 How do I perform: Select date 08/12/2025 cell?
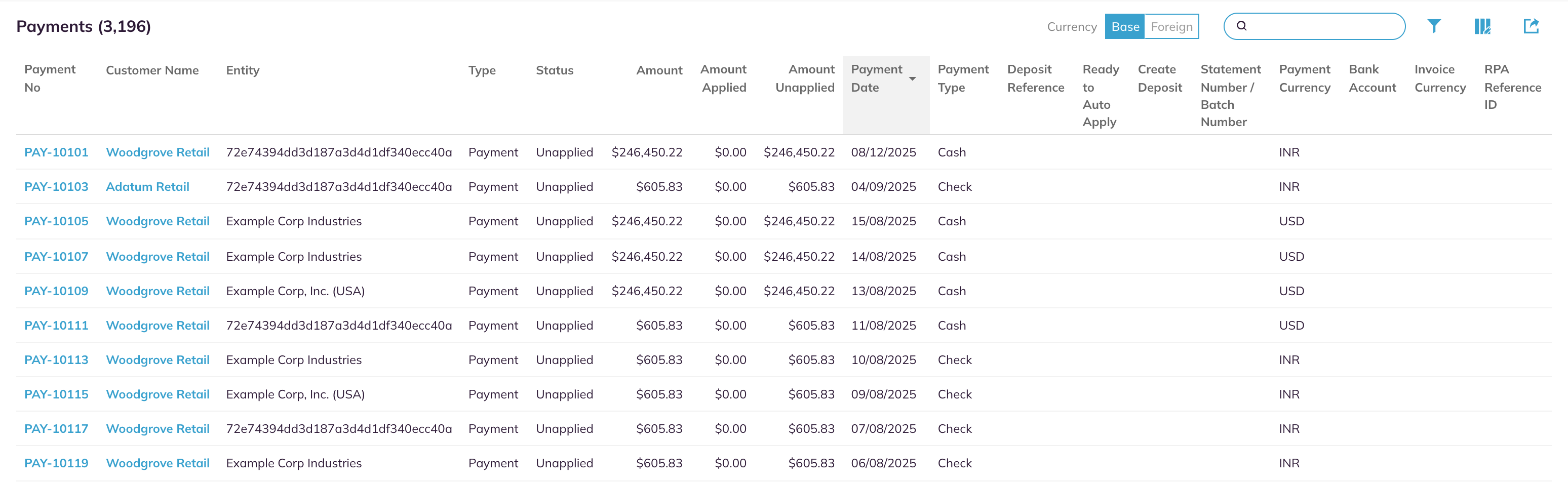883,152
